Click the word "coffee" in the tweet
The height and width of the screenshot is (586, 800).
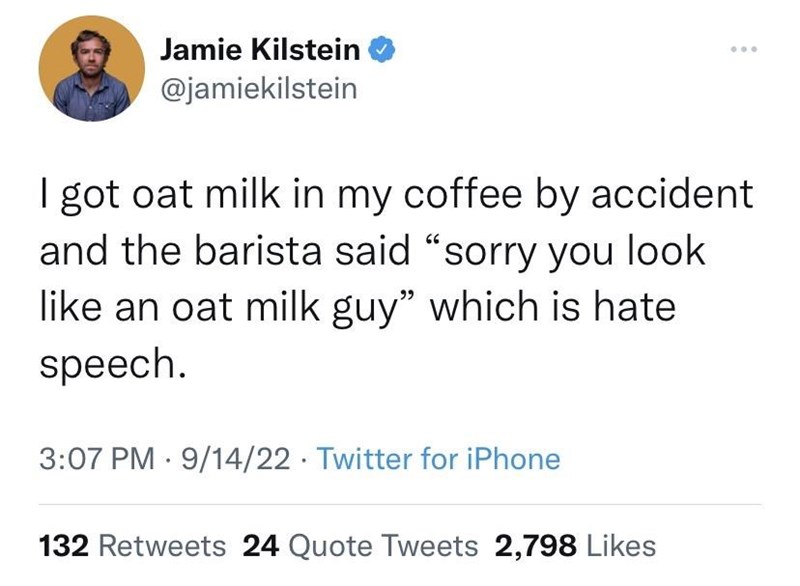449,193
